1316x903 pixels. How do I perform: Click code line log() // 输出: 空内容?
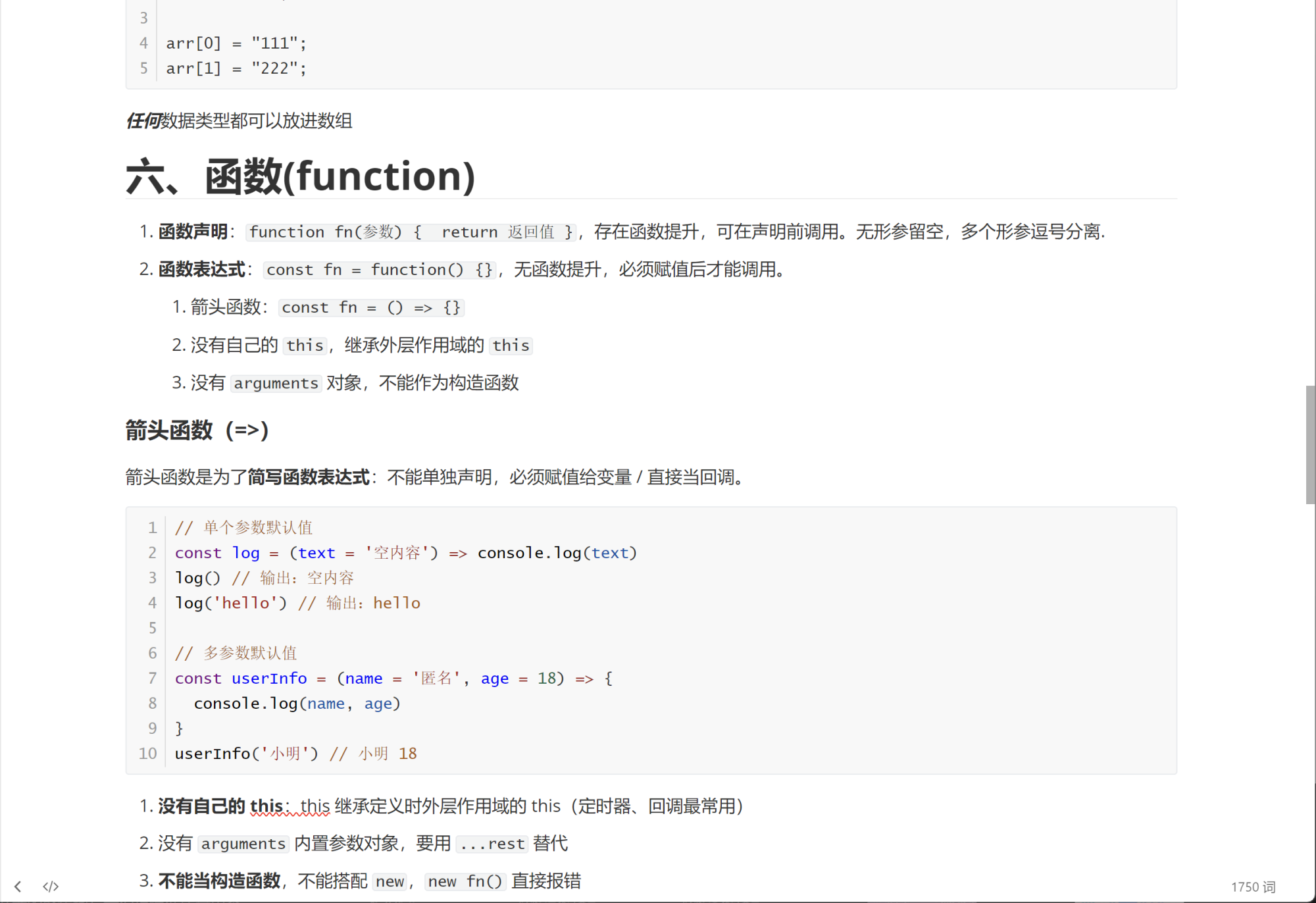tap(265, 578)
